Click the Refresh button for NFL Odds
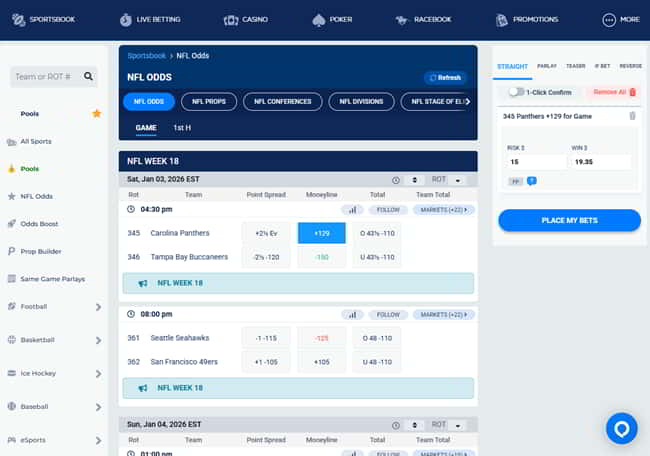This screenshot has width=650, height=456. 445,78
